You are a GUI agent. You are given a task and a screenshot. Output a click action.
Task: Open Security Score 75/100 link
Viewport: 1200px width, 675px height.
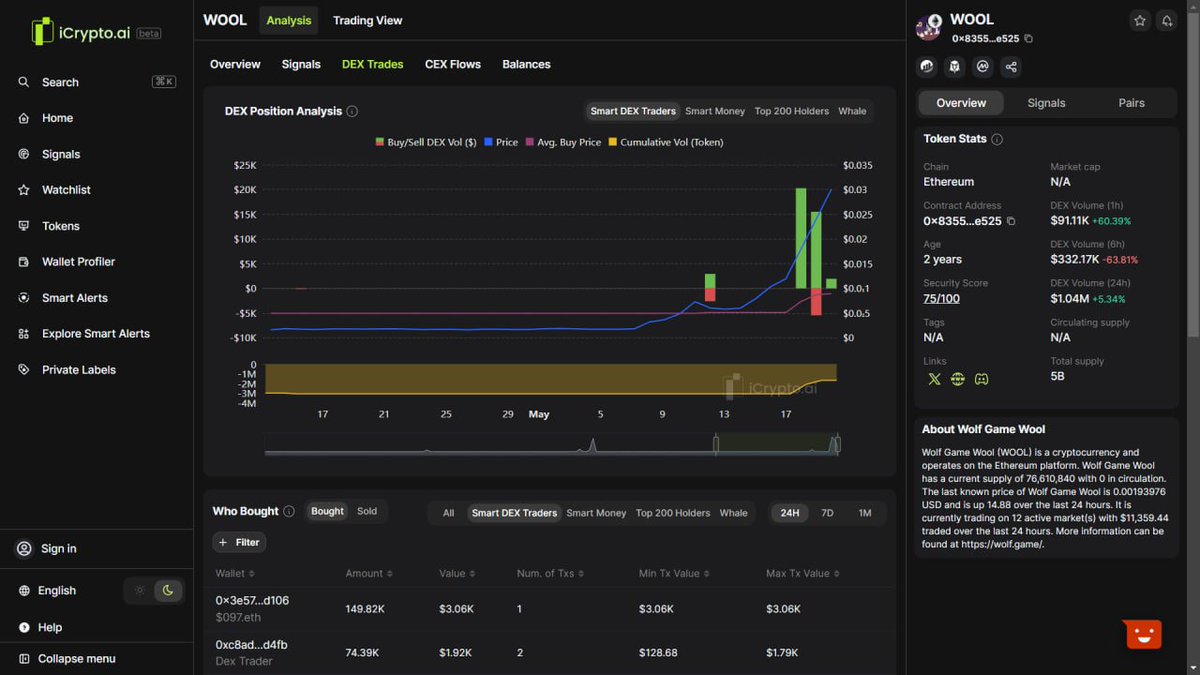tap(941, 298)
